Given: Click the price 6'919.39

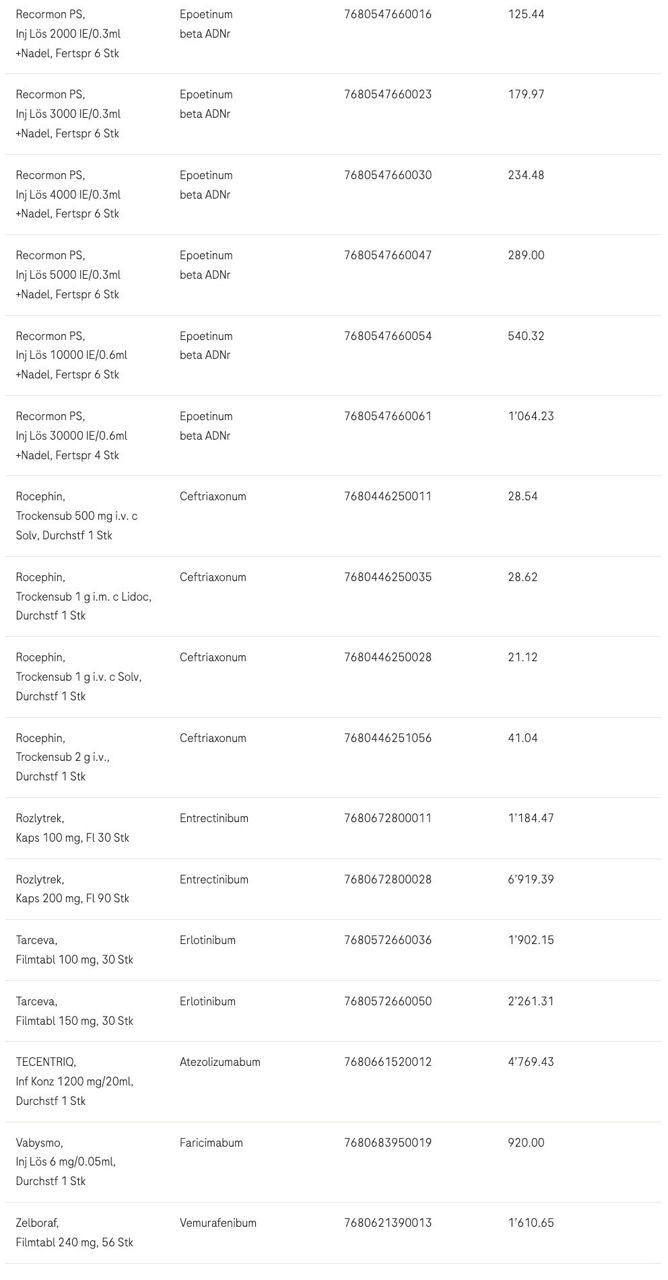Looking at the screenshot, I should (x=531, y=880).
